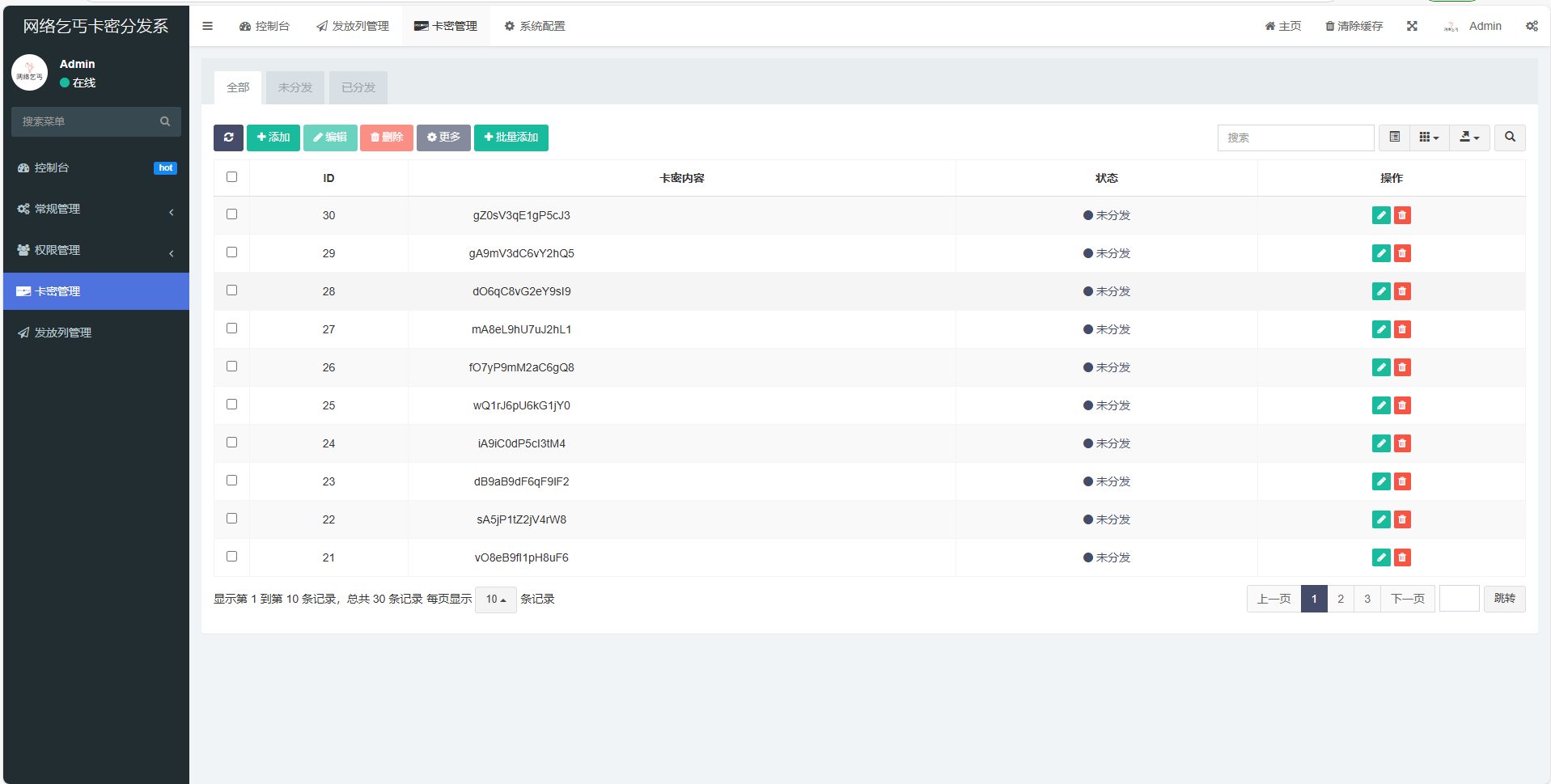Expand the export dropdown in table toolbar

tap(1469, 138)
